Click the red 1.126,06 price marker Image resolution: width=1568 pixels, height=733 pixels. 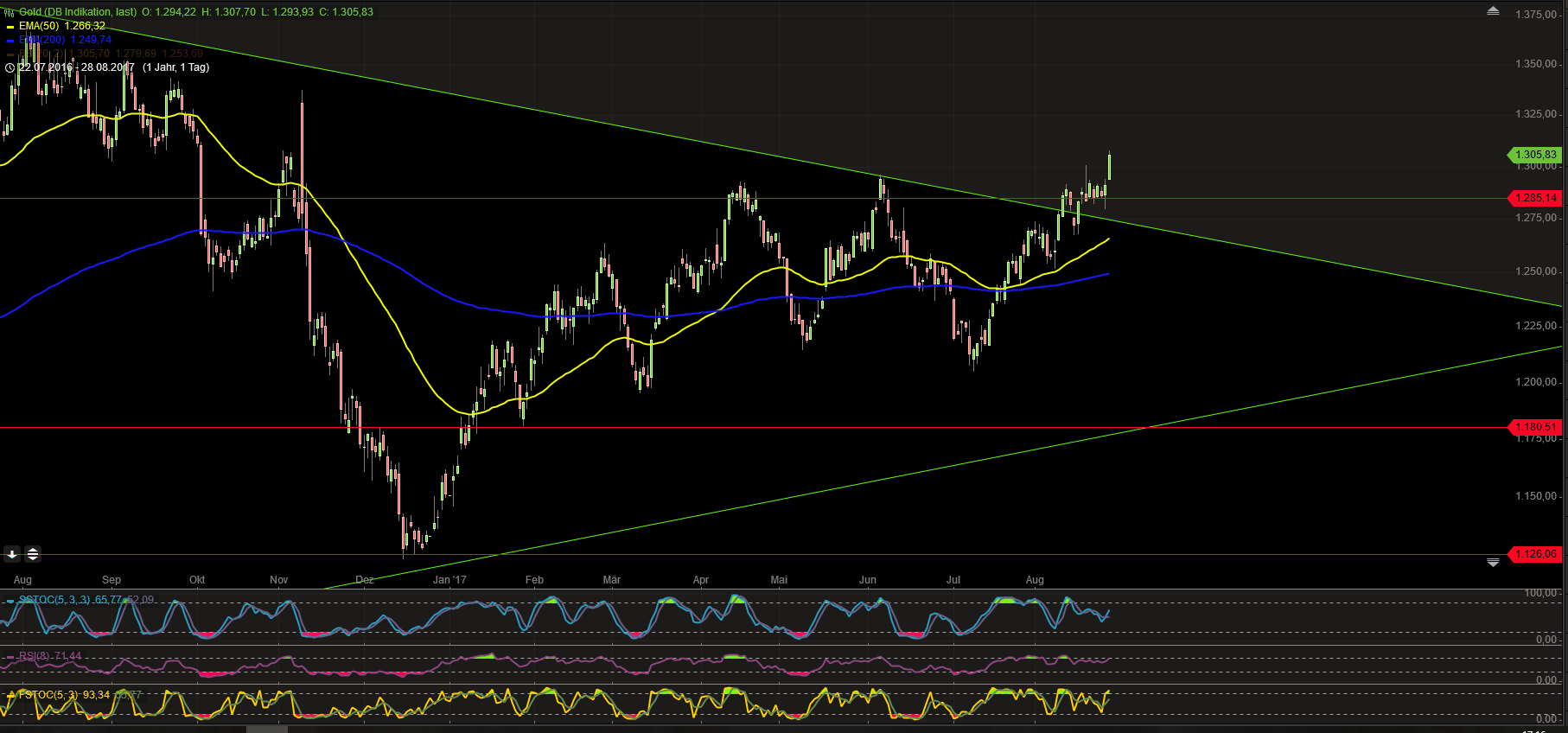(x=1535, y=554)
